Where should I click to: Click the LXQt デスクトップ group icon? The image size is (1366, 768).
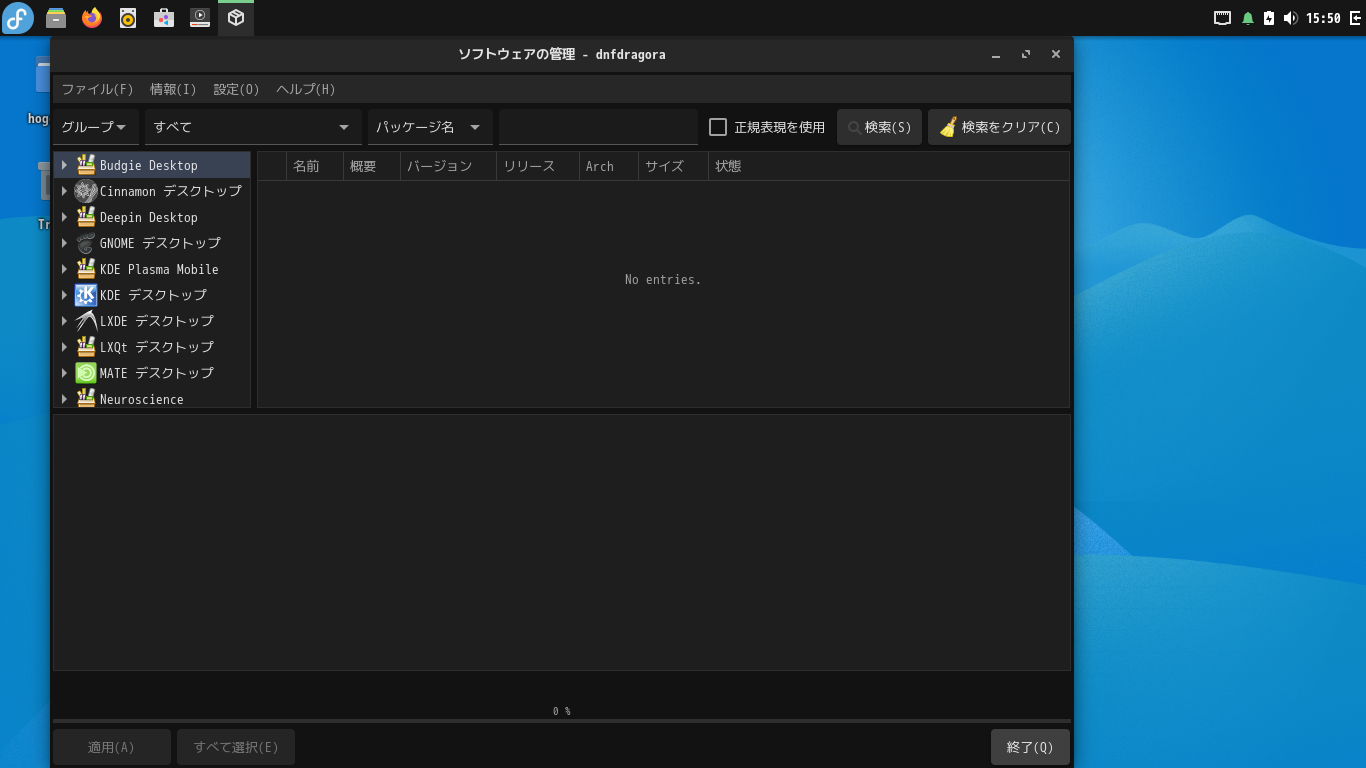click(86, 347)
